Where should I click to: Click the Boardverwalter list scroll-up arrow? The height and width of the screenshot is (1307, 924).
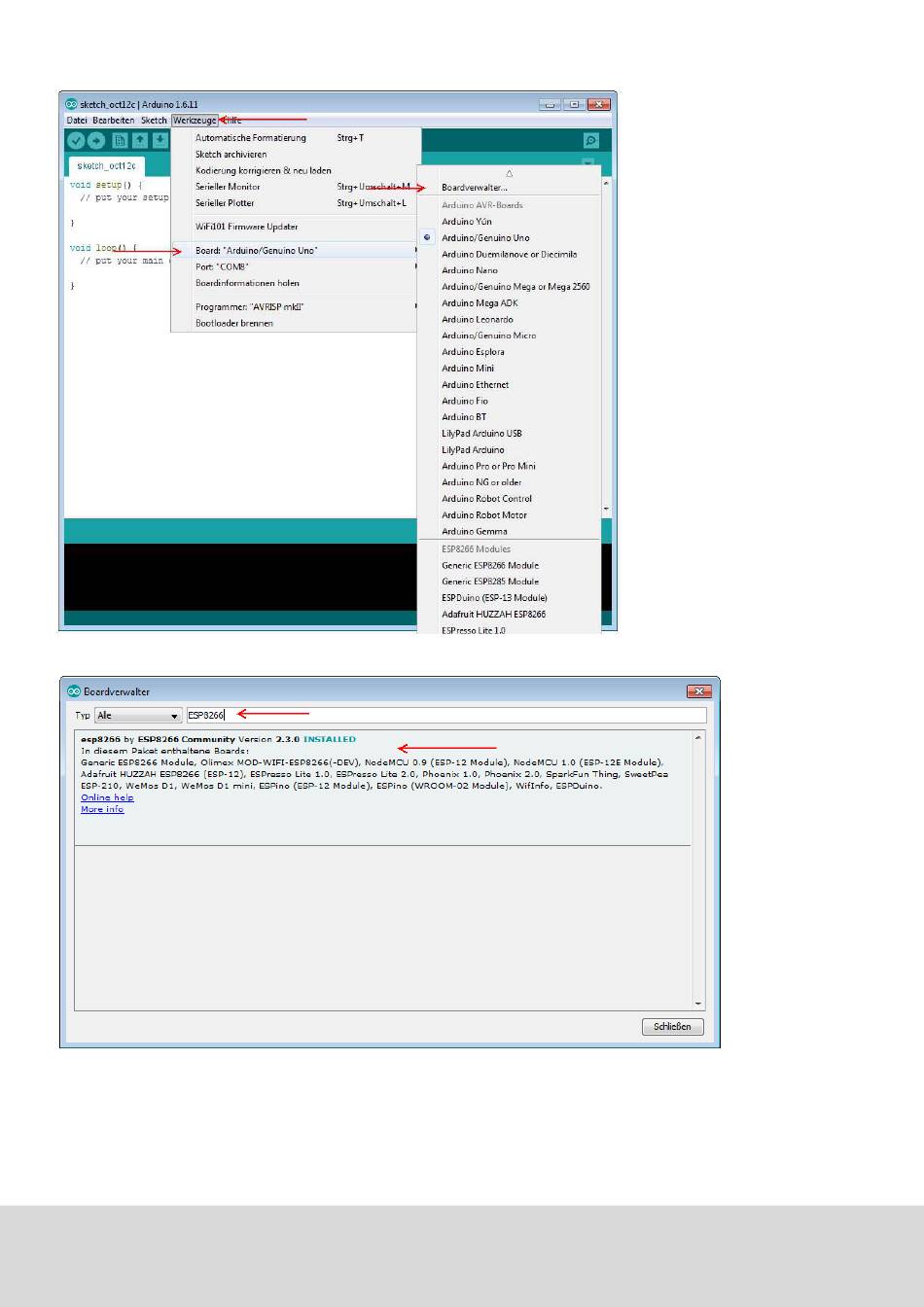click(698, 740)
